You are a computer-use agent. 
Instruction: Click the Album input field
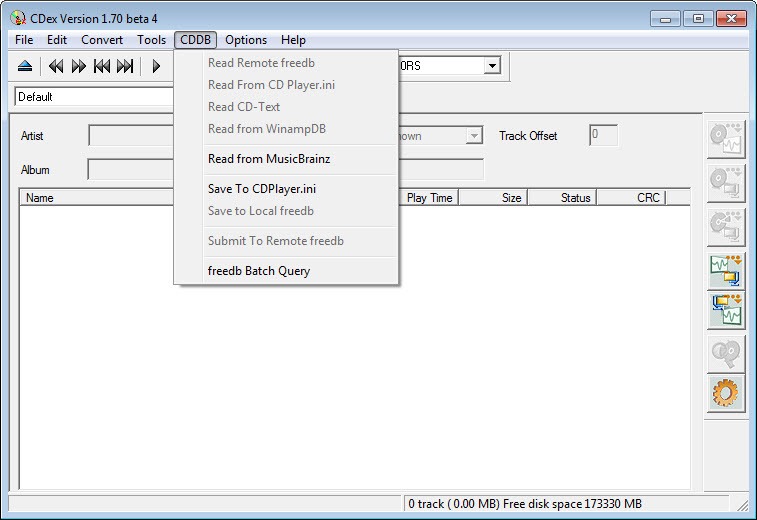coord(131,169)
